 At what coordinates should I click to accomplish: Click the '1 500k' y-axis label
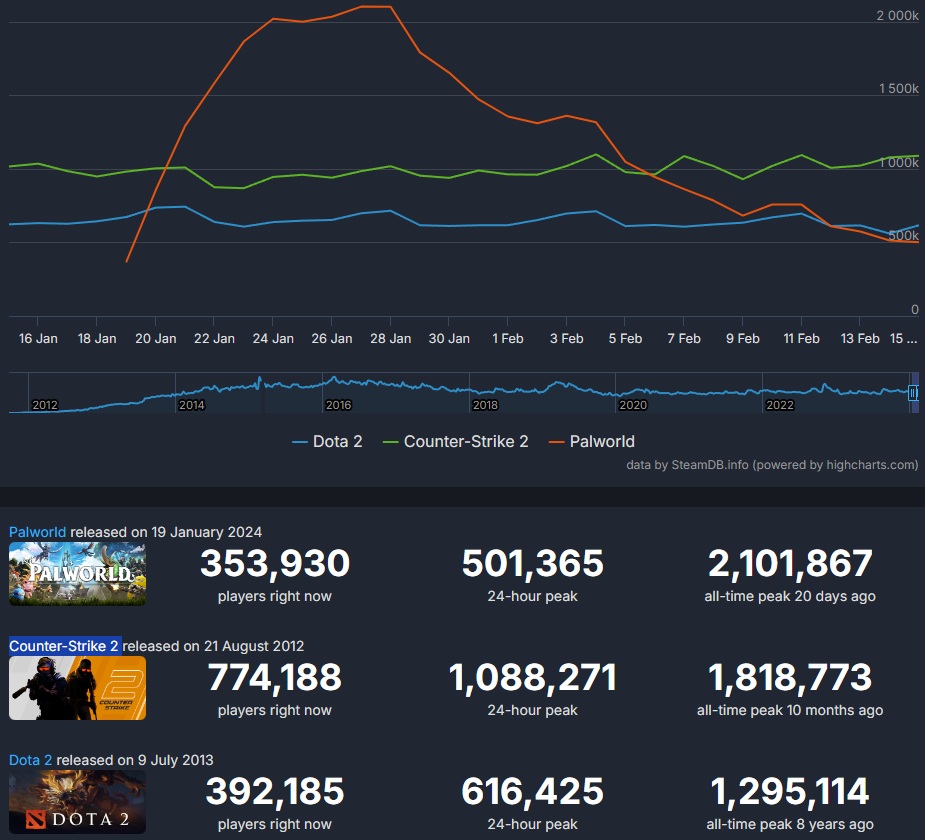click(x=898, y=88)
